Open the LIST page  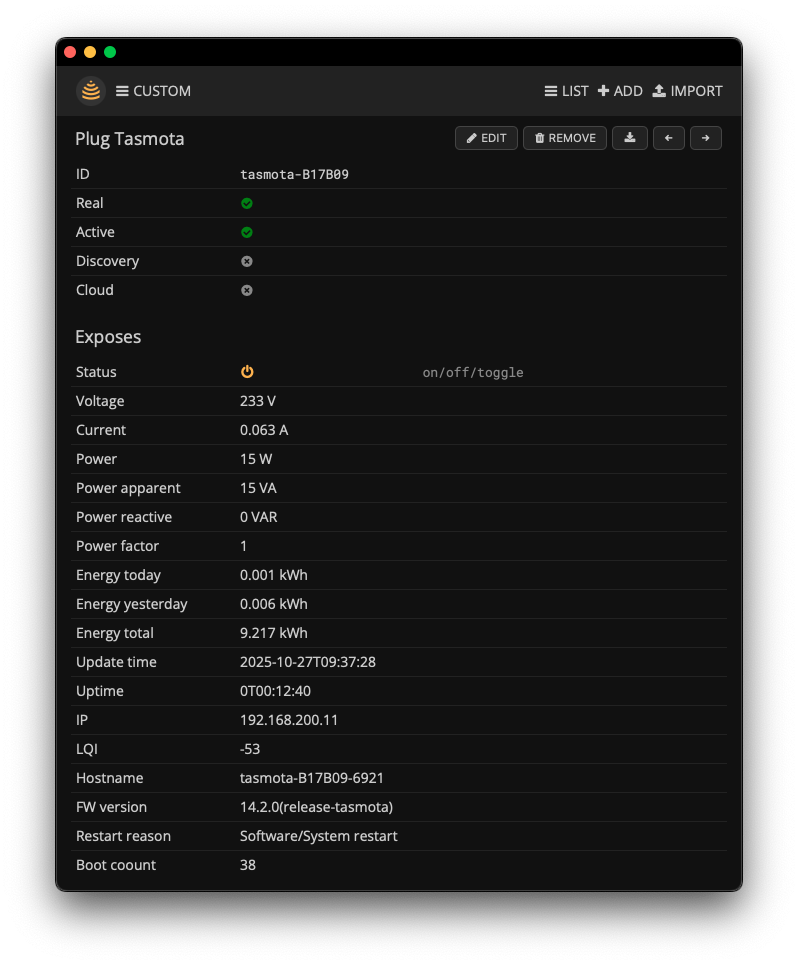click(x=566, y=91)
